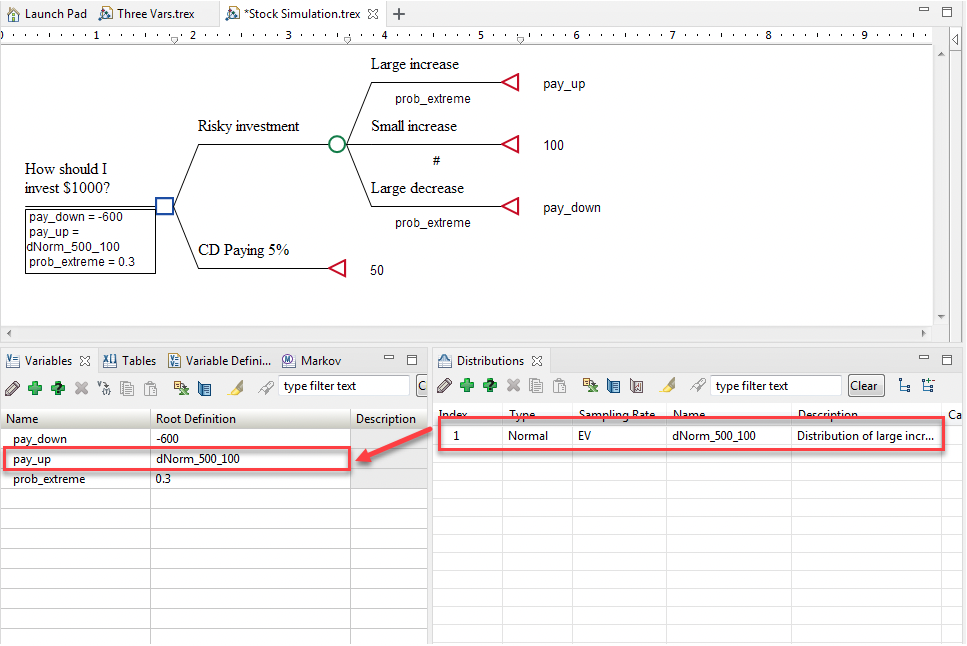Open the Tables view tab

(131, 361)
